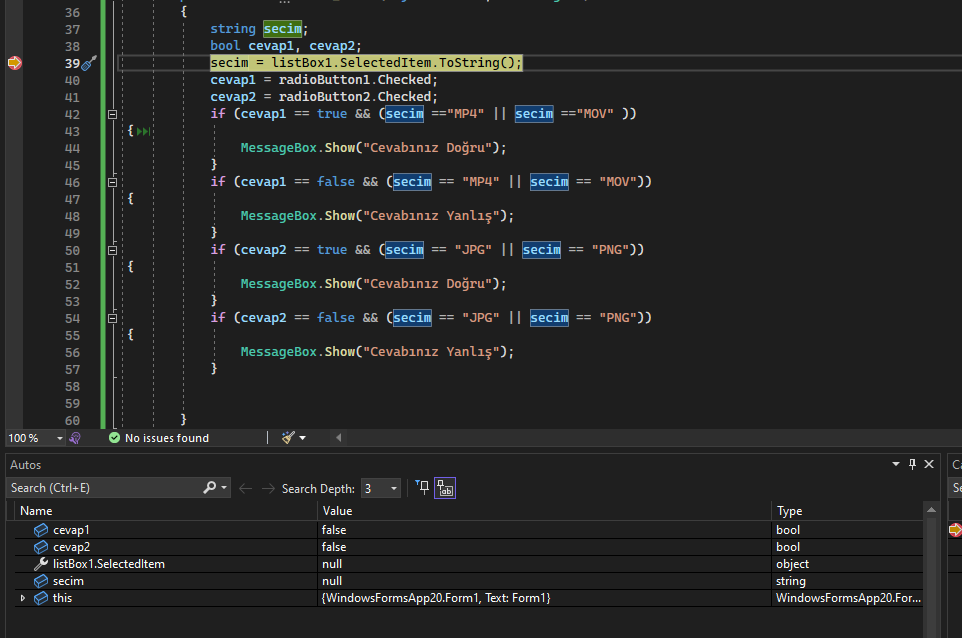This screenshot has width=962, height=638.
Task: Click the Autos Search (Ctrl+E) field
Action: (103, 488)
